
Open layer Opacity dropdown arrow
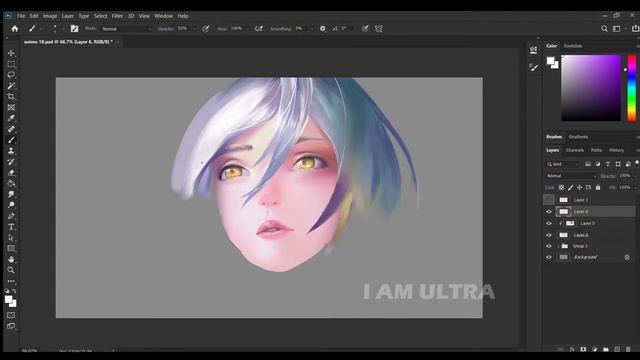[x=636, y=176]
